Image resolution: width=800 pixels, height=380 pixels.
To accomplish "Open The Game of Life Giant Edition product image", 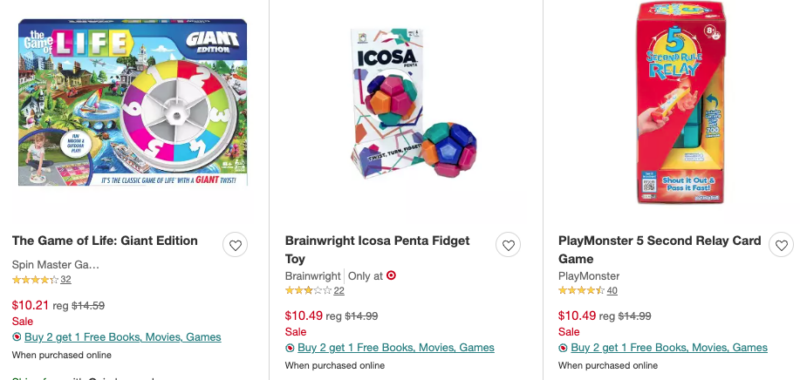I will [x=133, y=103].
